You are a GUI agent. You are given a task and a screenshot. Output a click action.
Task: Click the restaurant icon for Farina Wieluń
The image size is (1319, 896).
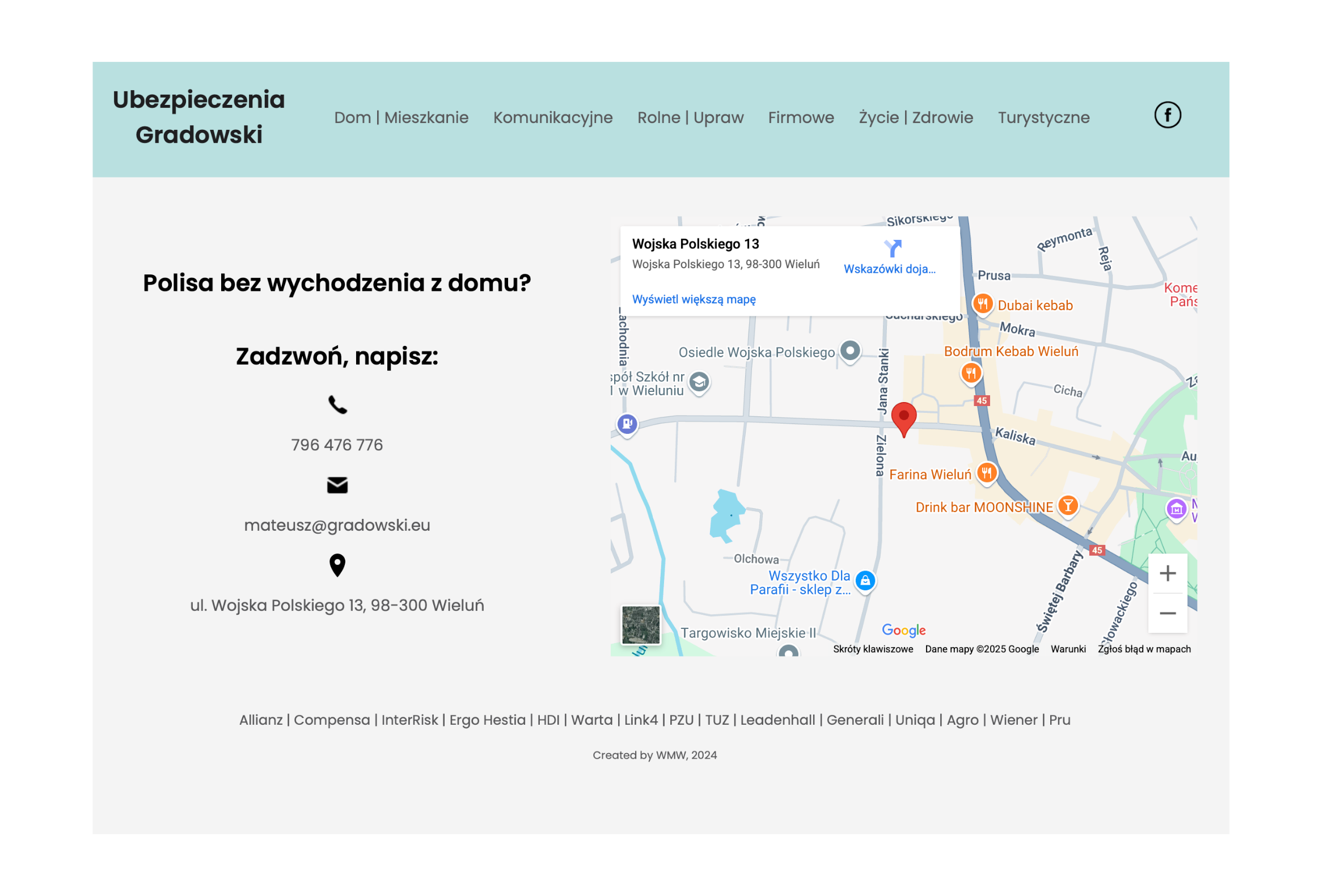[986, 473]
